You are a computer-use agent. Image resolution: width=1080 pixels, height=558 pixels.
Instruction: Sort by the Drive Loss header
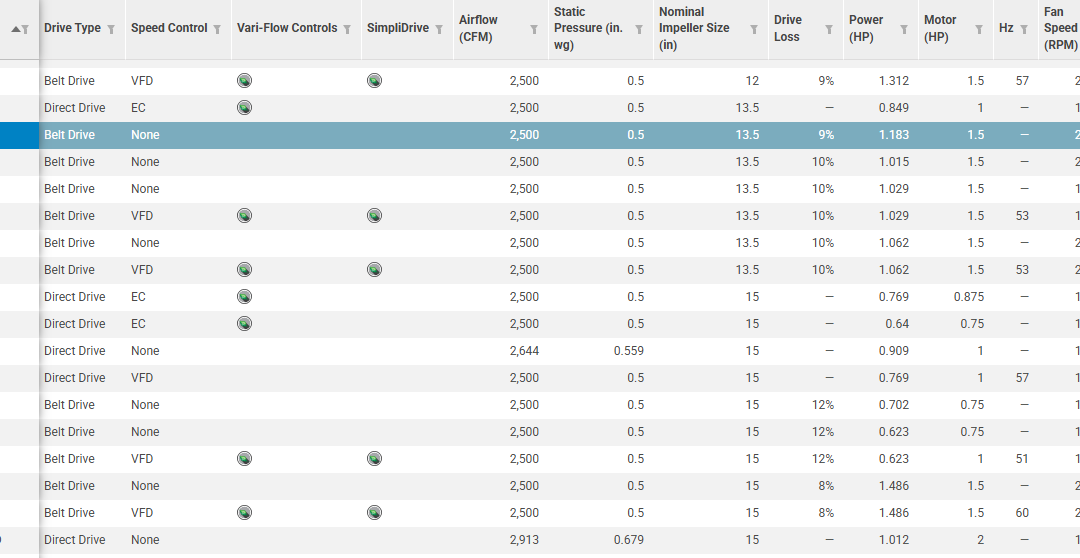787,28
